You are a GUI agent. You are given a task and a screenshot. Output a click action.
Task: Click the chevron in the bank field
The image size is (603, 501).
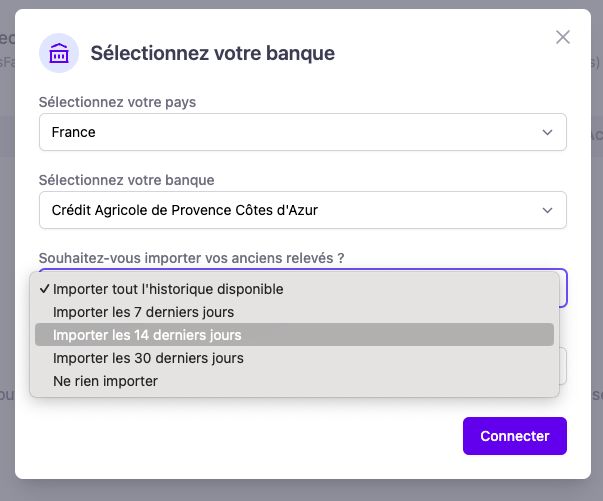(x=547, y=210)
